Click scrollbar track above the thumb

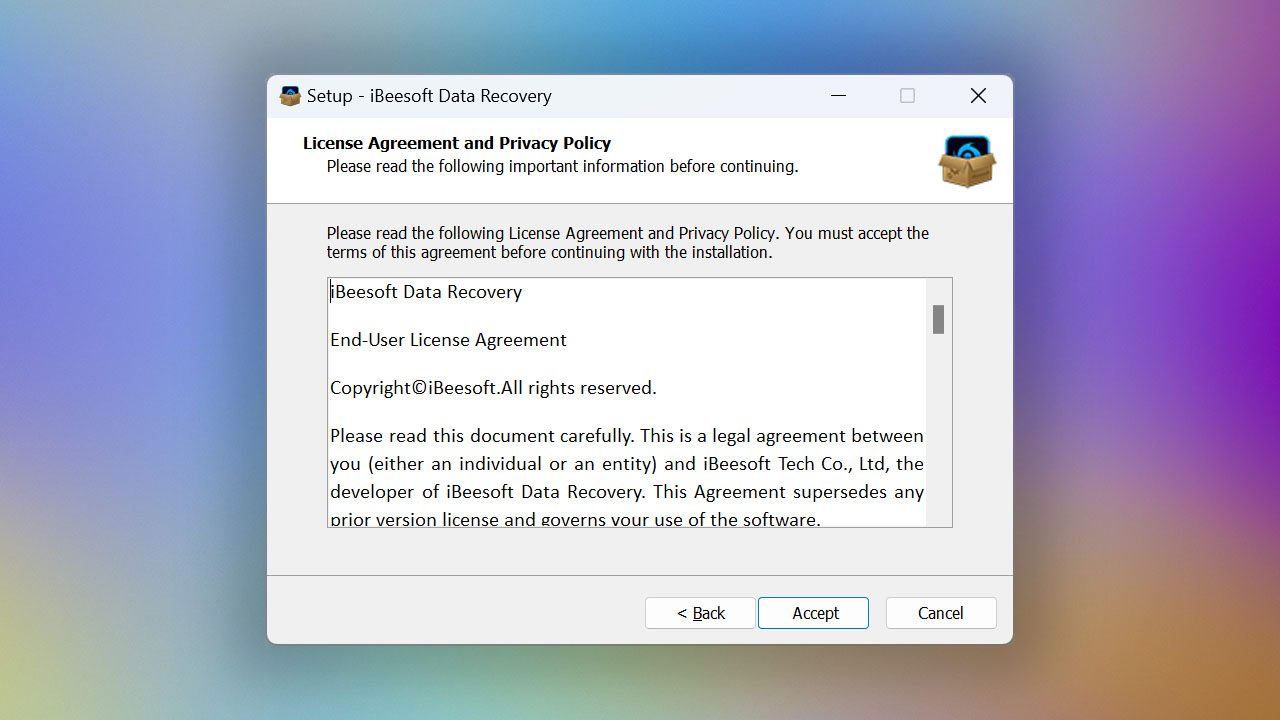tap(938, 291)
